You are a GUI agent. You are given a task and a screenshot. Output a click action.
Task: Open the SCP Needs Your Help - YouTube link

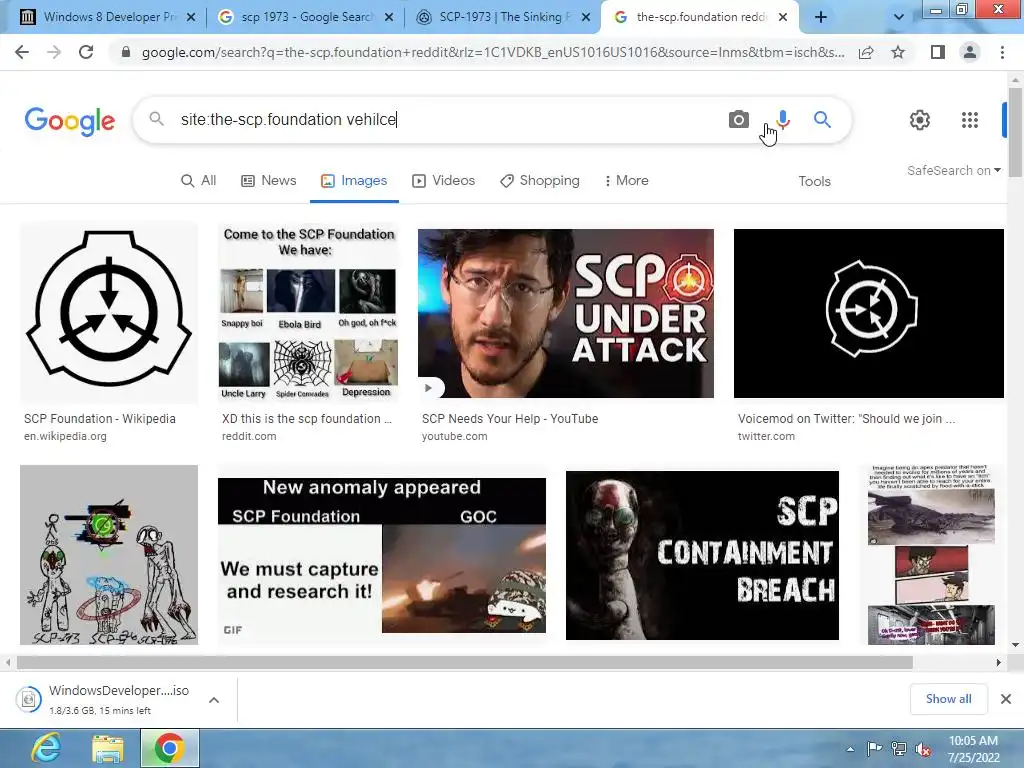click(510, 419)
